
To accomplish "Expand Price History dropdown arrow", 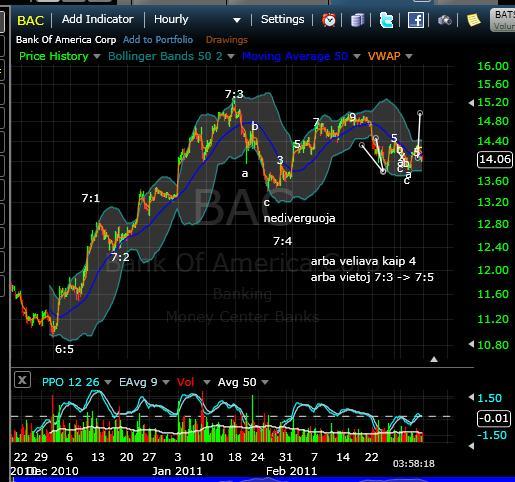I will click(97, 56).
